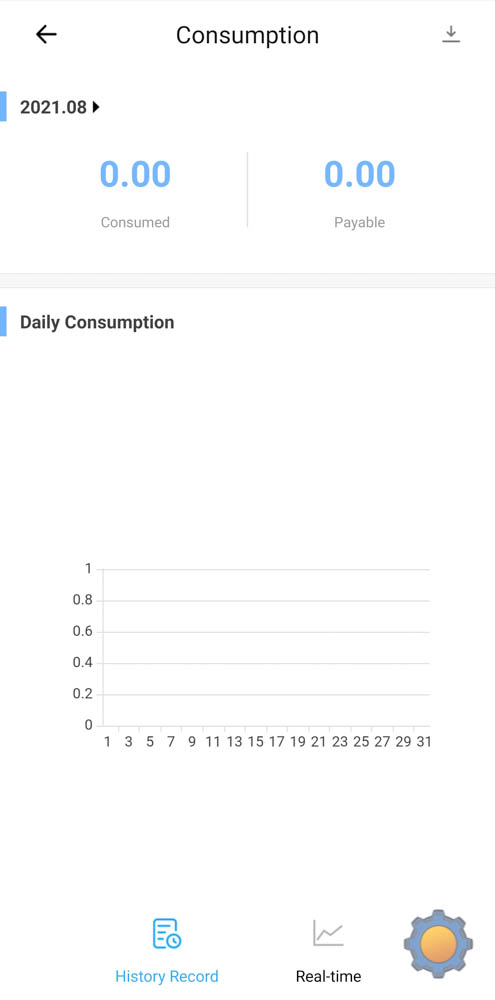
Task: Click day 1 on chart axis
Action: pyautogui.click(x=107, y=742)
